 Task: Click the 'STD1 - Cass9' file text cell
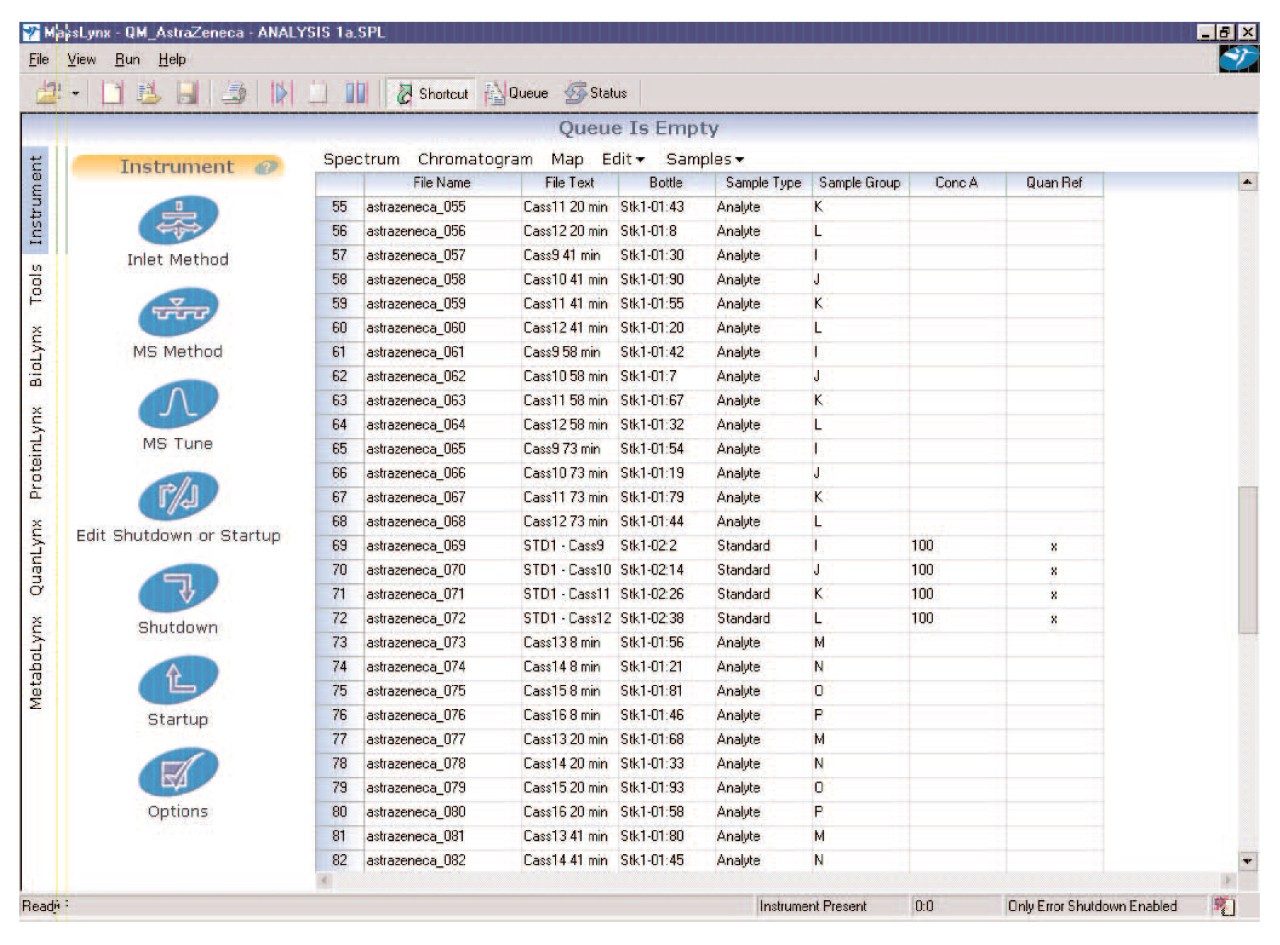pyautogui.click(x=569, y=546)
